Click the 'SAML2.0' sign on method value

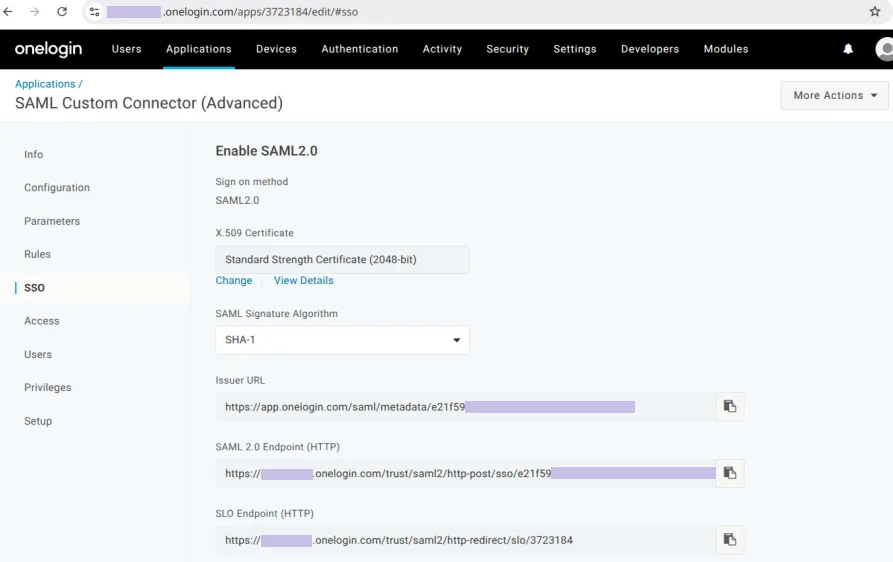(x=237, y=200)
